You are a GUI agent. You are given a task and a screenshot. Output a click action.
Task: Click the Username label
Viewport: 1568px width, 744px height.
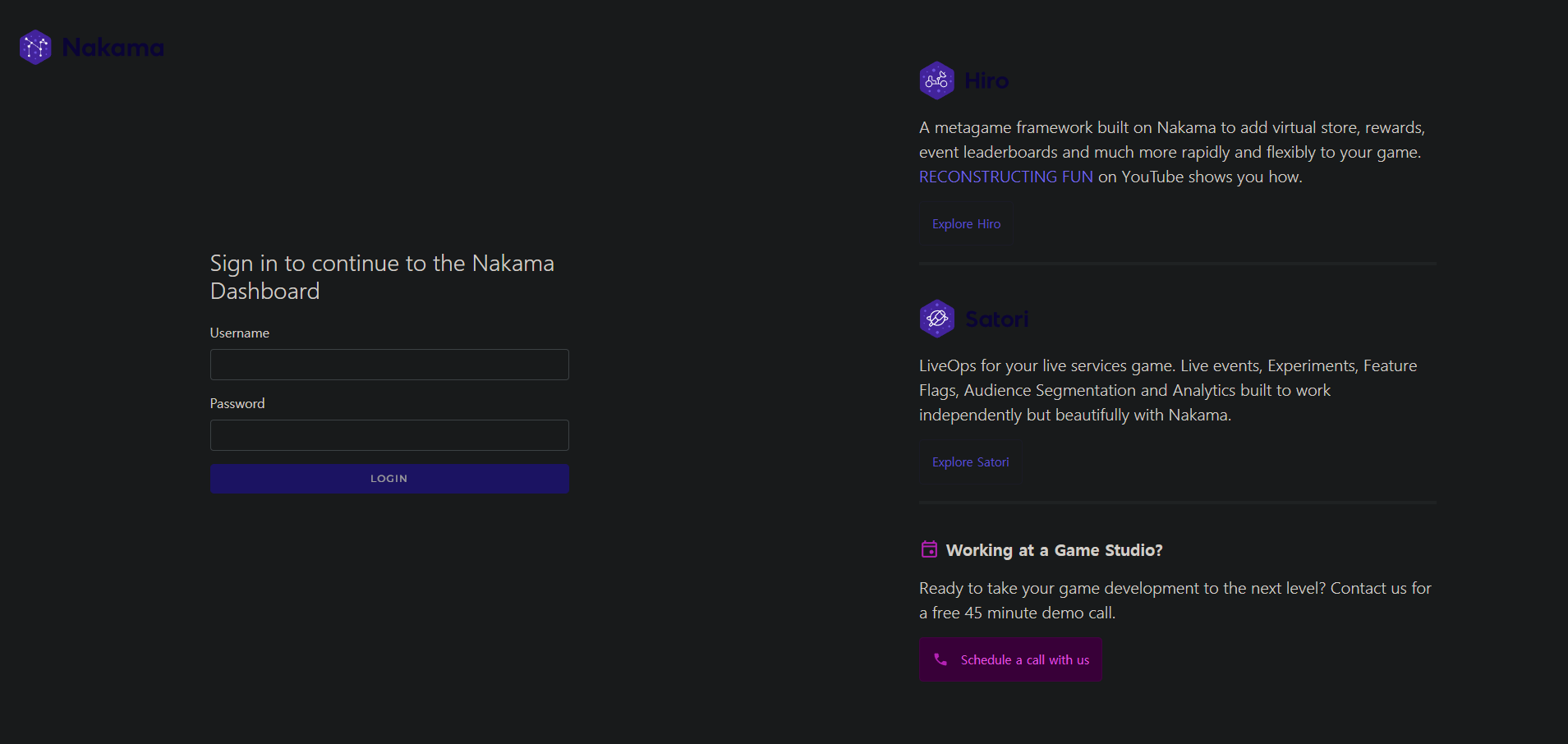point(240,333)
